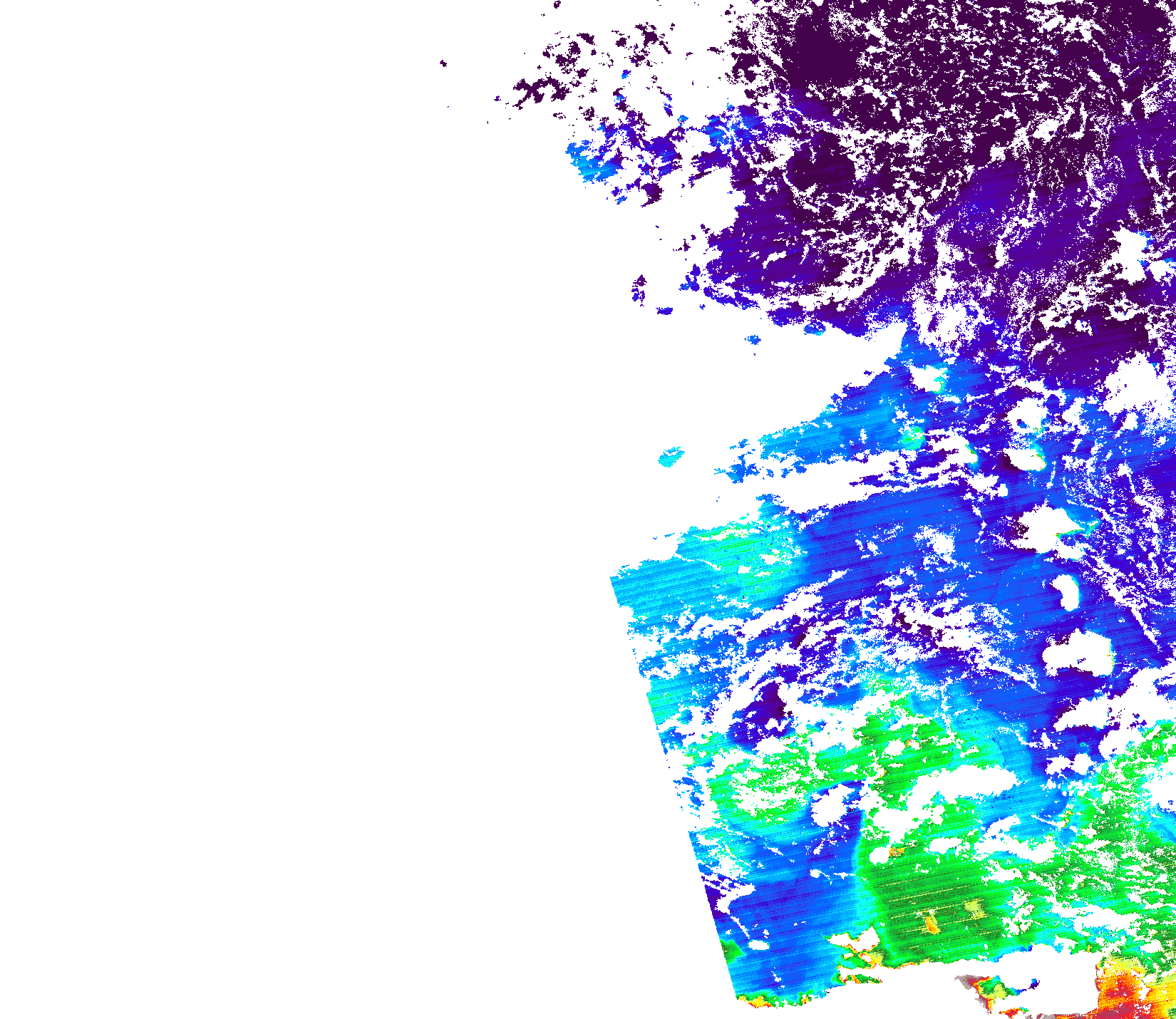This screenshot has height=1019, width=1176.
Task: Click the tiny isolated dark purple speck farthest left
Action: pos(443,63)
